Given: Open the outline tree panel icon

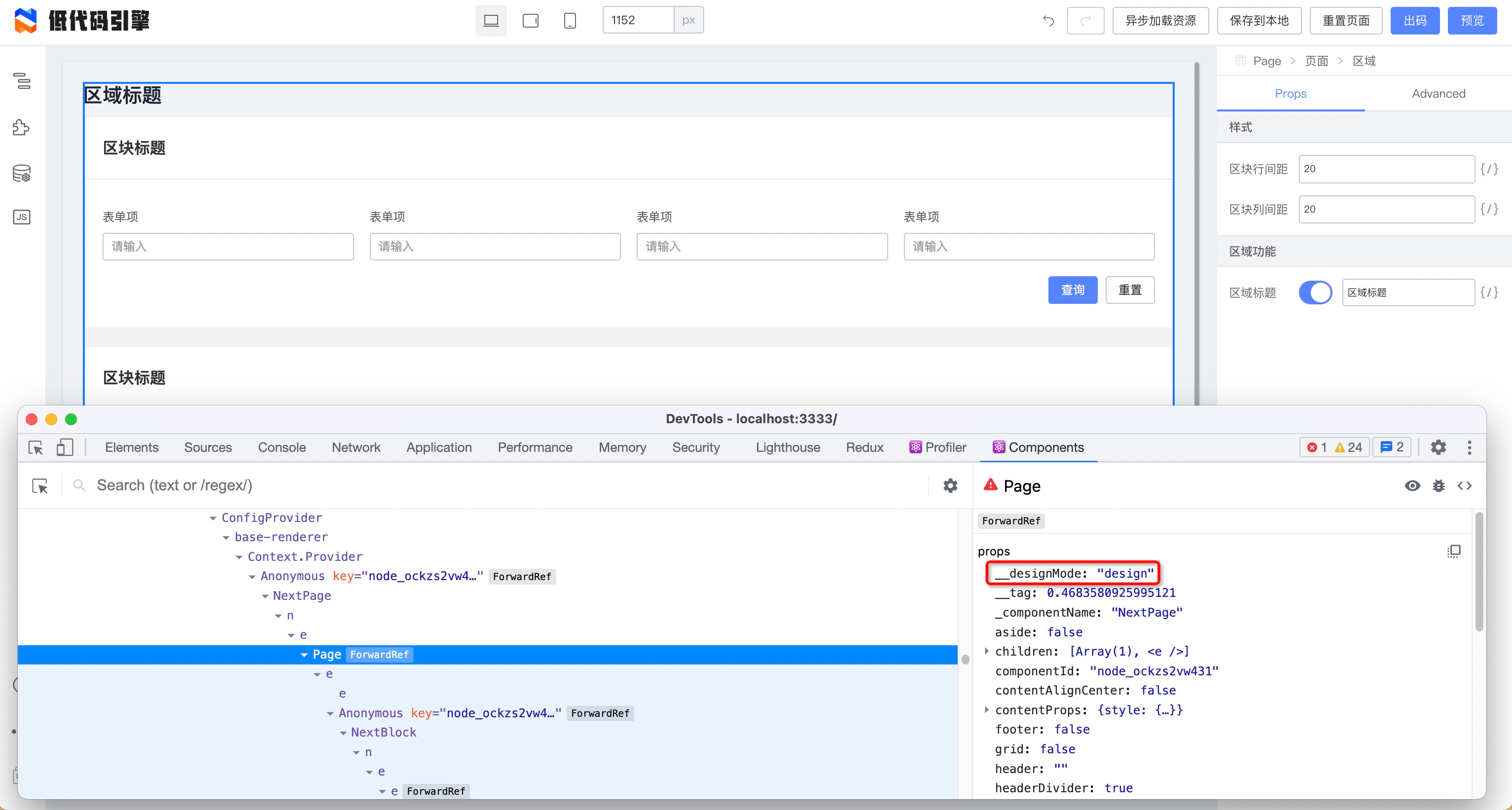Looking at the screenshot, I should pos(22,80).
